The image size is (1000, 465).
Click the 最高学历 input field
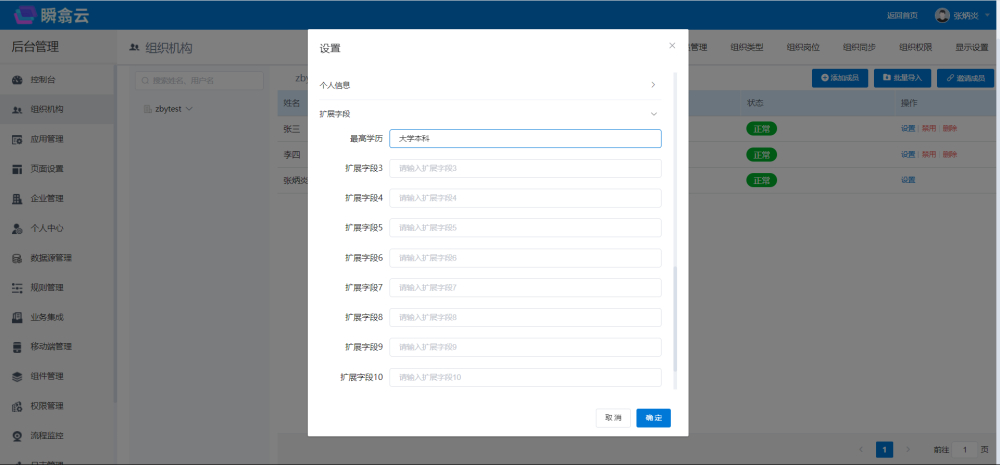click(x=525, y=139)
